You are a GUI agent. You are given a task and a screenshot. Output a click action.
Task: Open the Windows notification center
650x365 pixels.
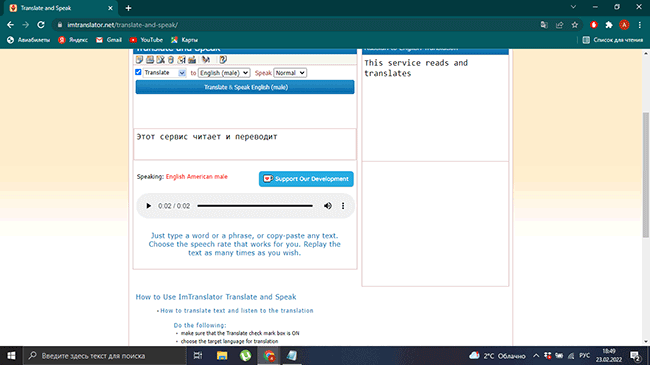point(635,356)
